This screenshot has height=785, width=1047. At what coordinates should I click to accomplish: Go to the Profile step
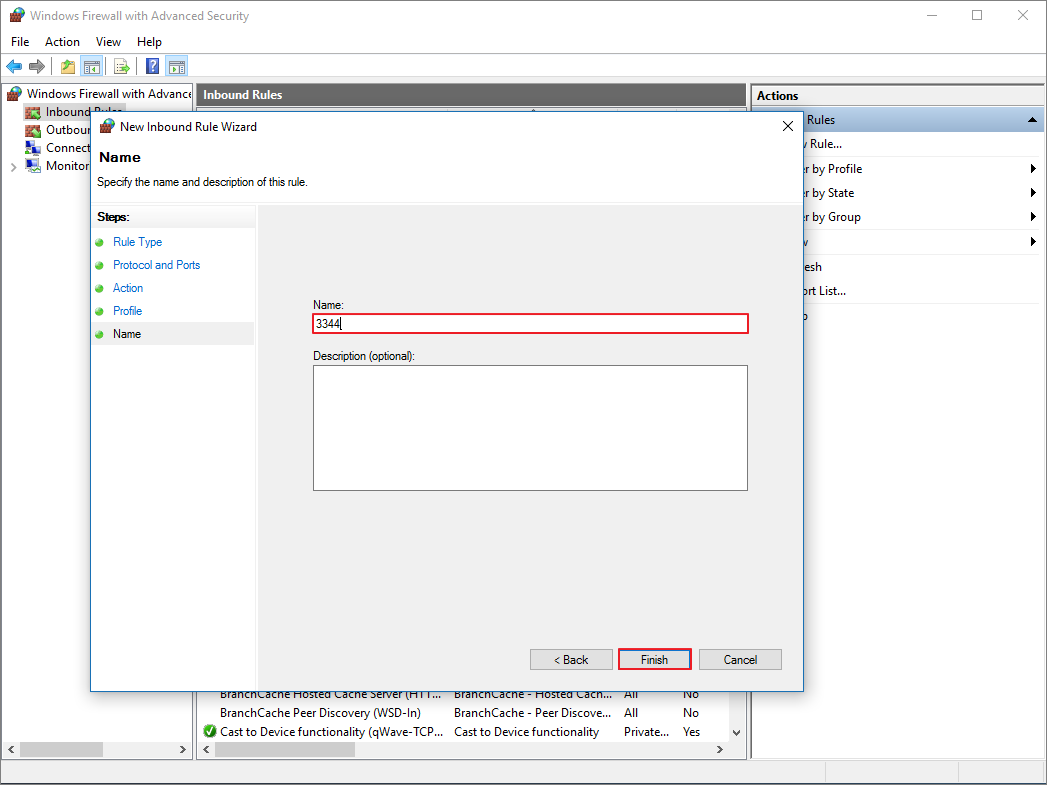128,310
